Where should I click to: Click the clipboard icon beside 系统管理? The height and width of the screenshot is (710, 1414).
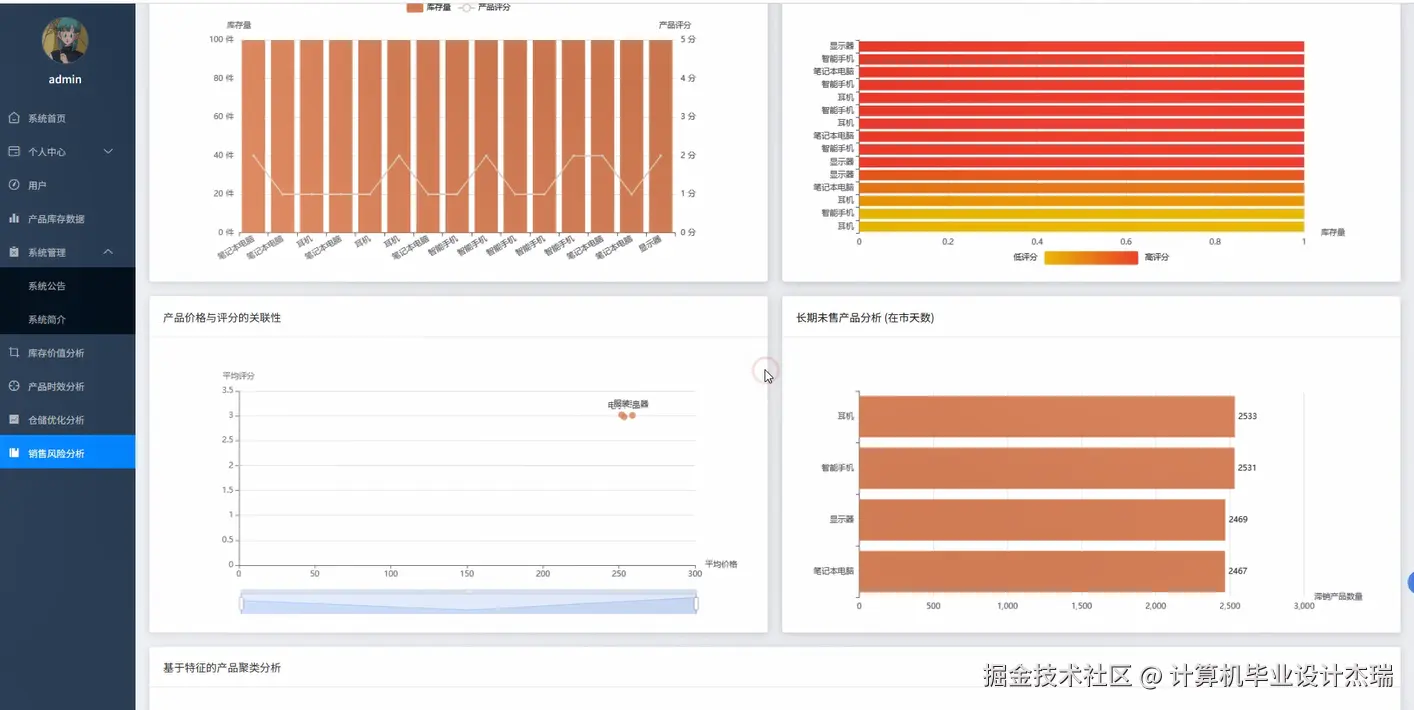pos(14,252)
